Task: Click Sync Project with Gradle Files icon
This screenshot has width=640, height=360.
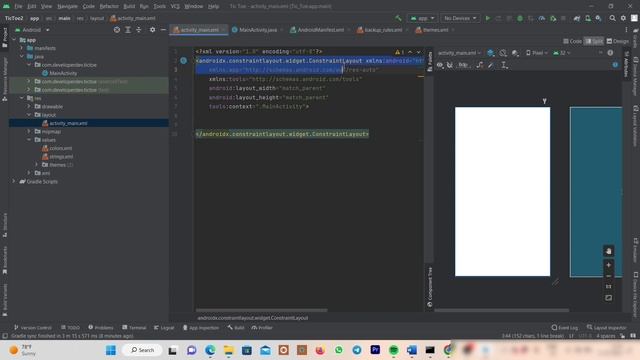Action: [x=577, y=18]
